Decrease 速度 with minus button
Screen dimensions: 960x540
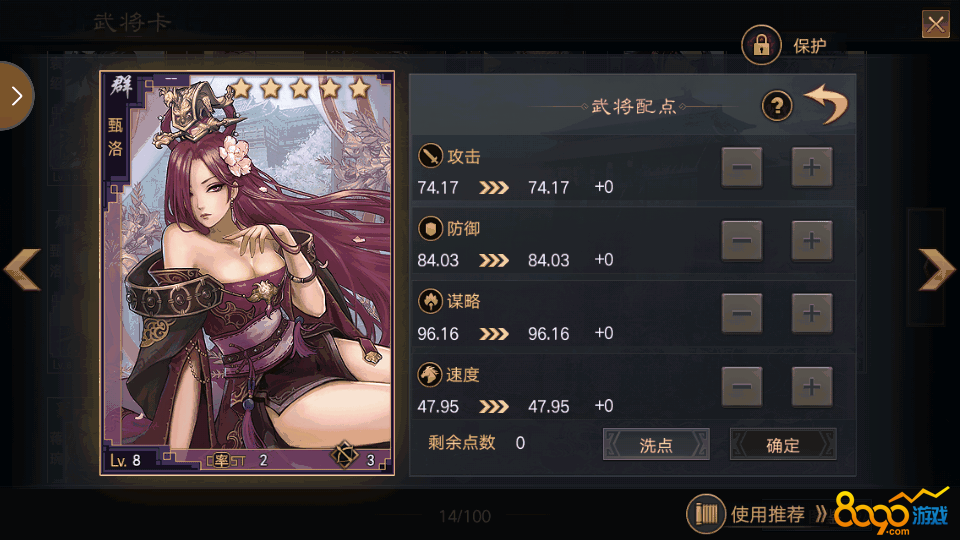coord(741,387)
